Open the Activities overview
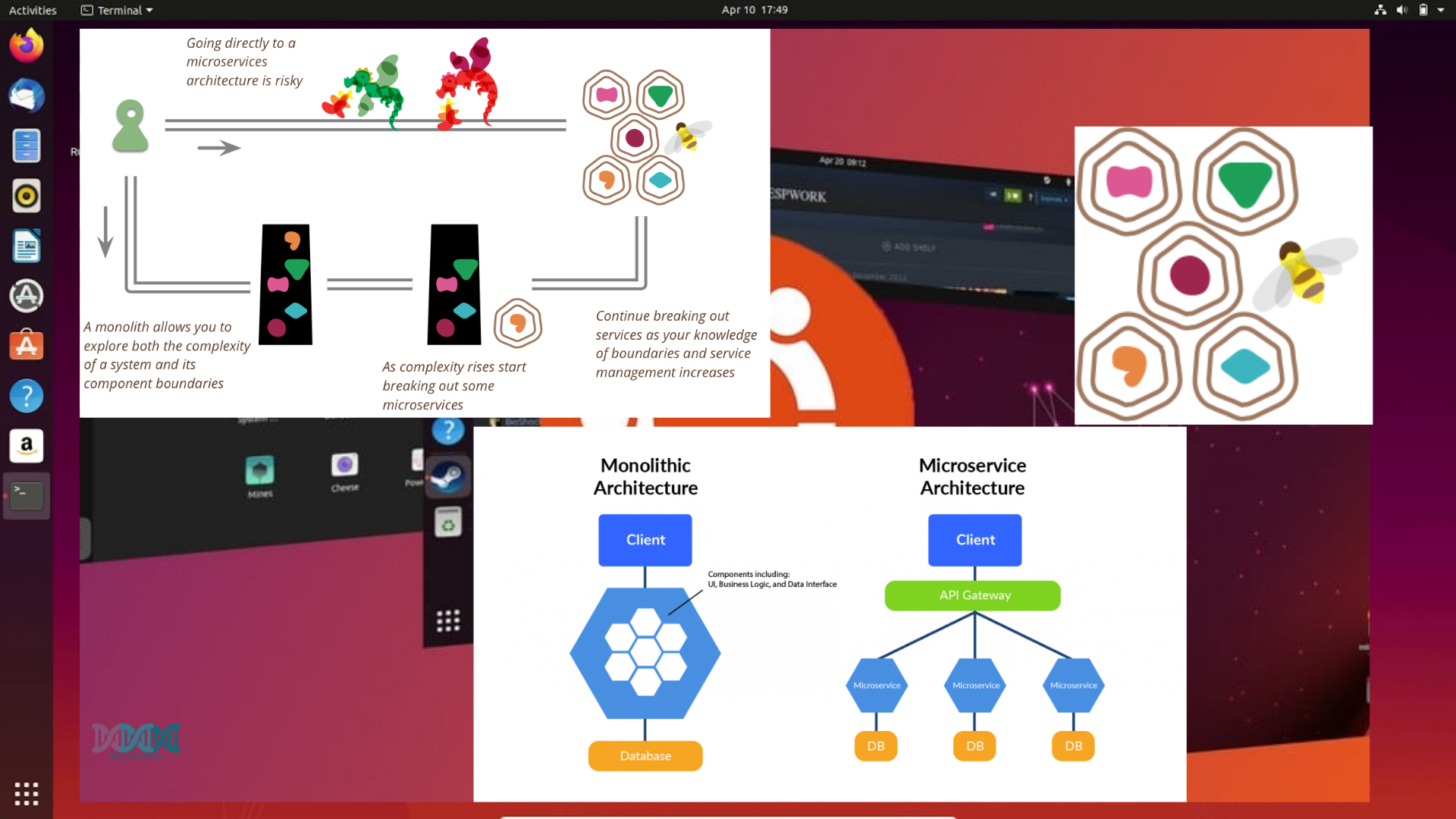The height and width of the screenshot is (819, 1456). [33, 10]
